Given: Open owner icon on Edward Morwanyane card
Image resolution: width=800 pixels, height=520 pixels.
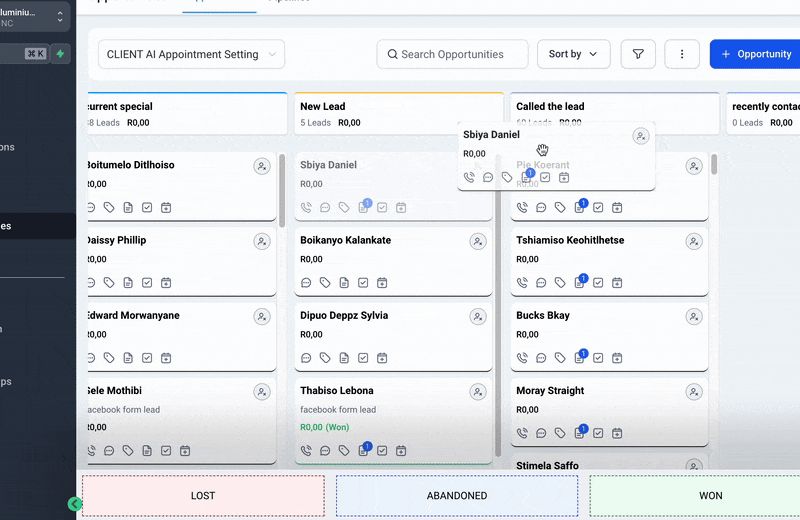Looking at the screenshot, I should pos(262,317).
